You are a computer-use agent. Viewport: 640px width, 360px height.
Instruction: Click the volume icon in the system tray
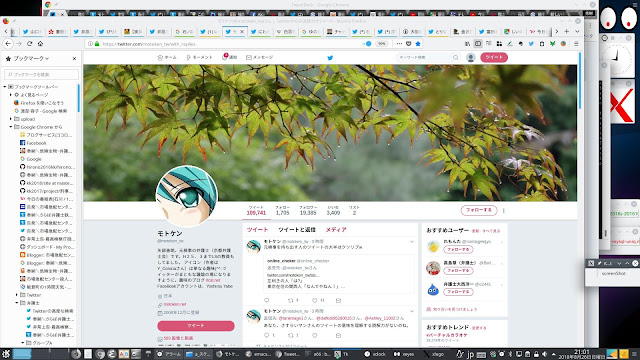544,354
